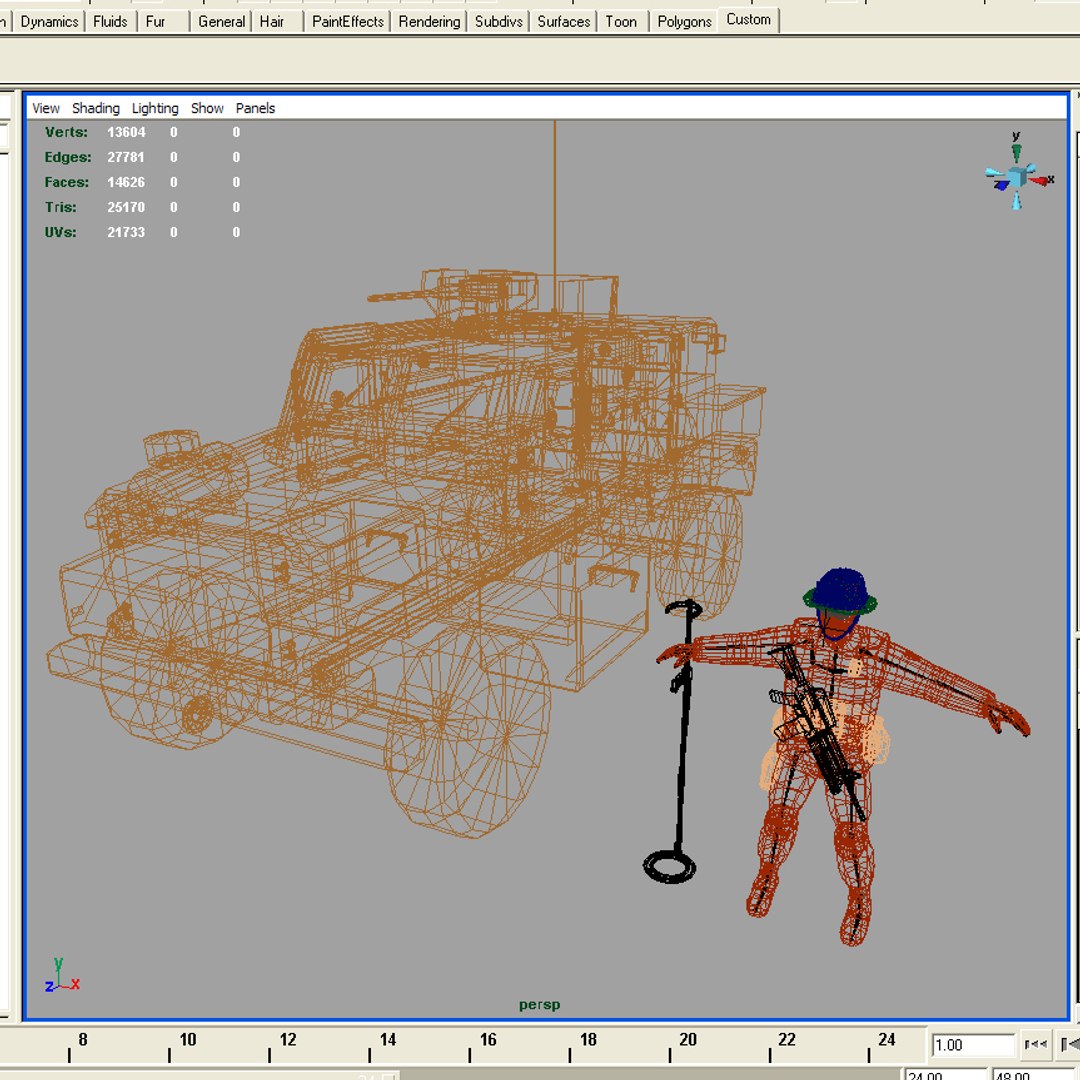
Task: Select the Fur shelf tab
Action: point(156,21)
